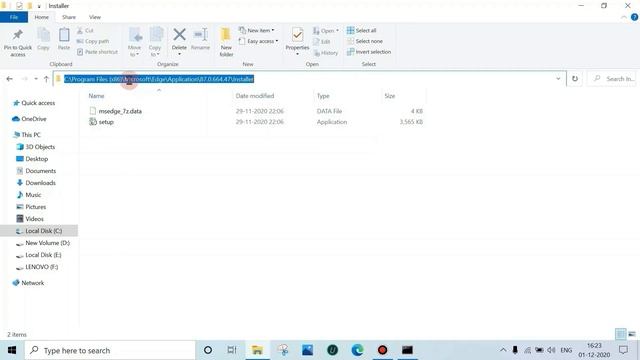This screenshot has height=360, width=640.
Task: Open the File tab
Action: [14, 17]
